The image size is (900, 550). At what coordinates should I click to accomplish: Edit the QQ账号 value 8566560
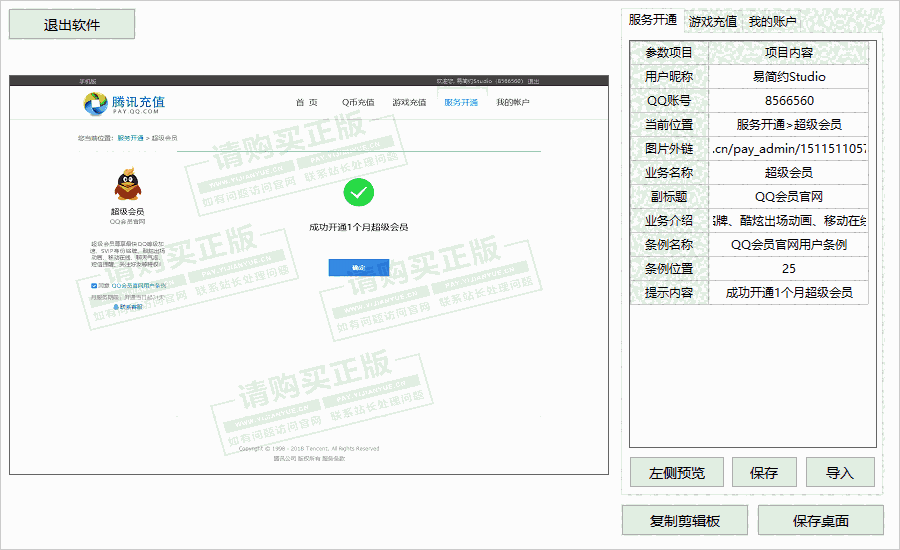click(789, 100)
